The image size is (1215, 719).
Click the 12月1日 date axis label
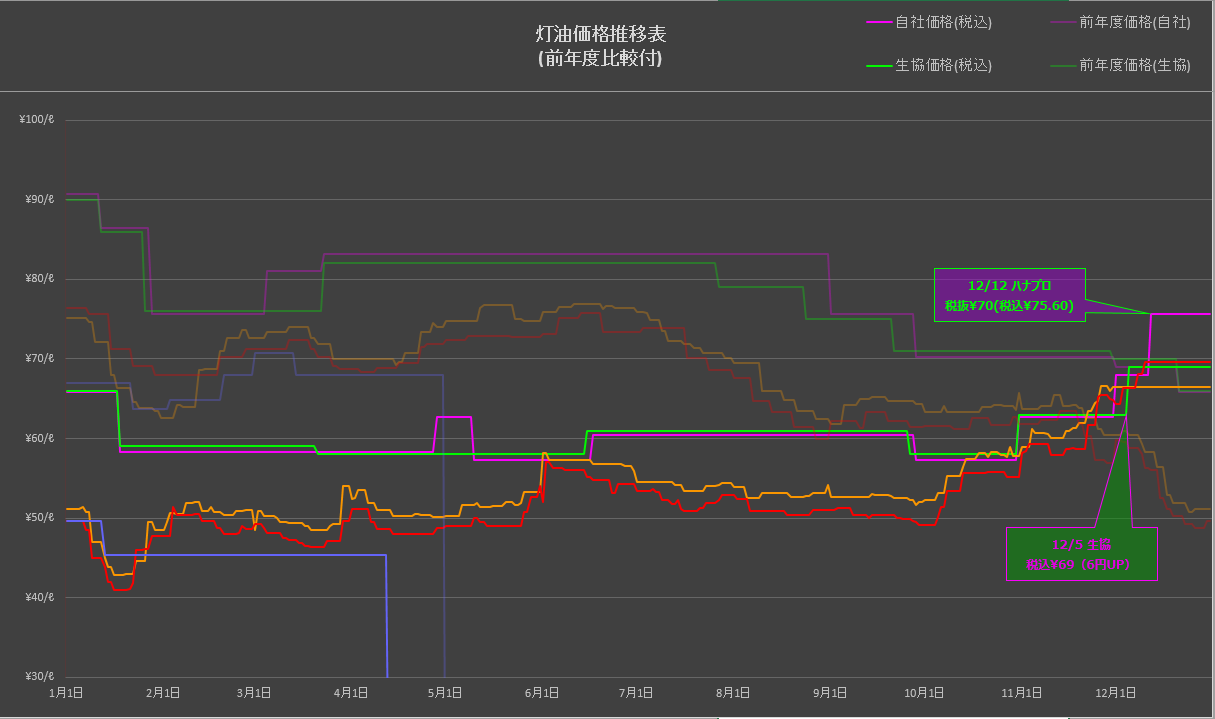(1115, 692)
